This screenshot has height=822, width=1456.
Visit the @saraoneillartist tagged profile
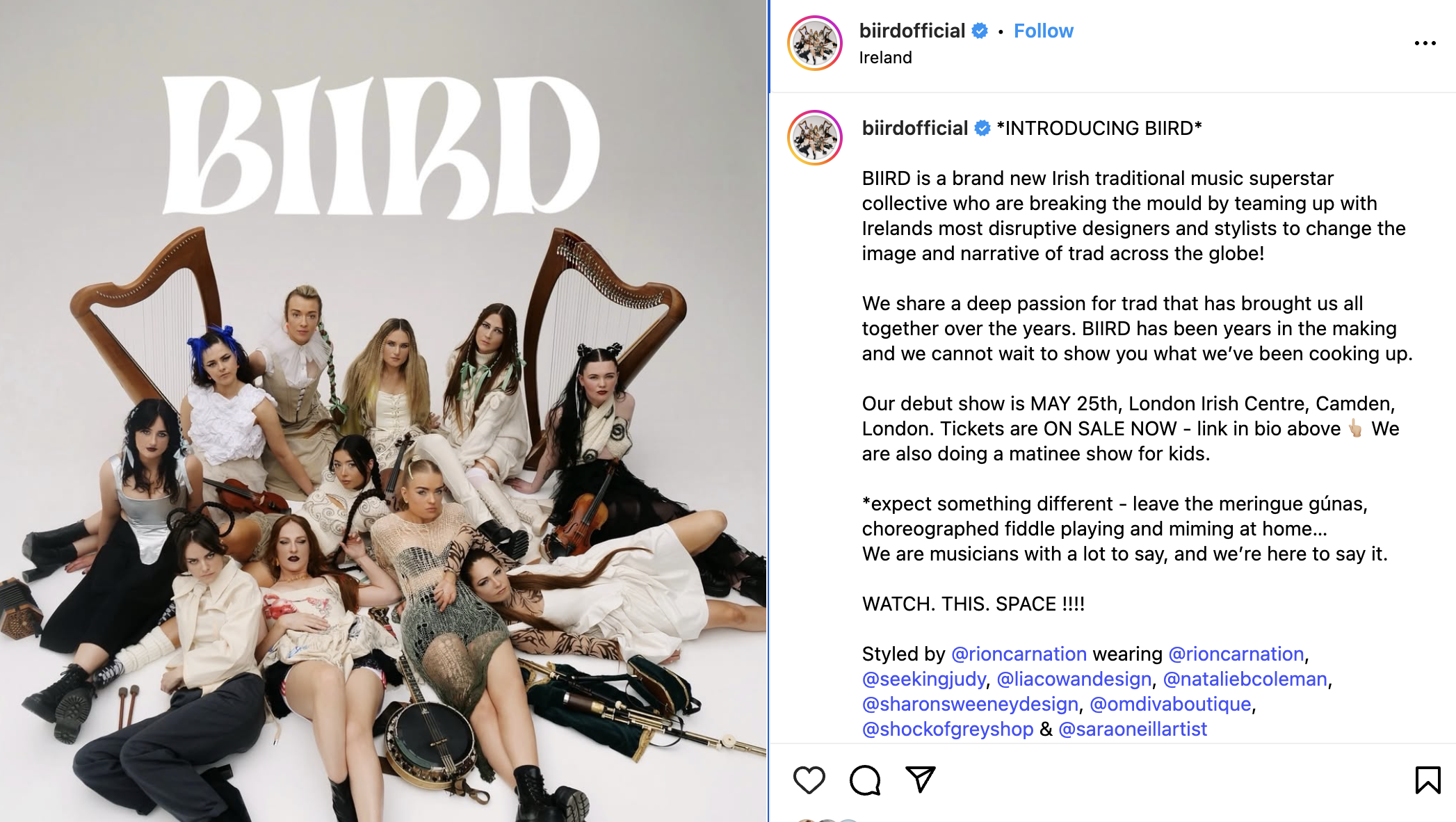[x=1133, y=729]
